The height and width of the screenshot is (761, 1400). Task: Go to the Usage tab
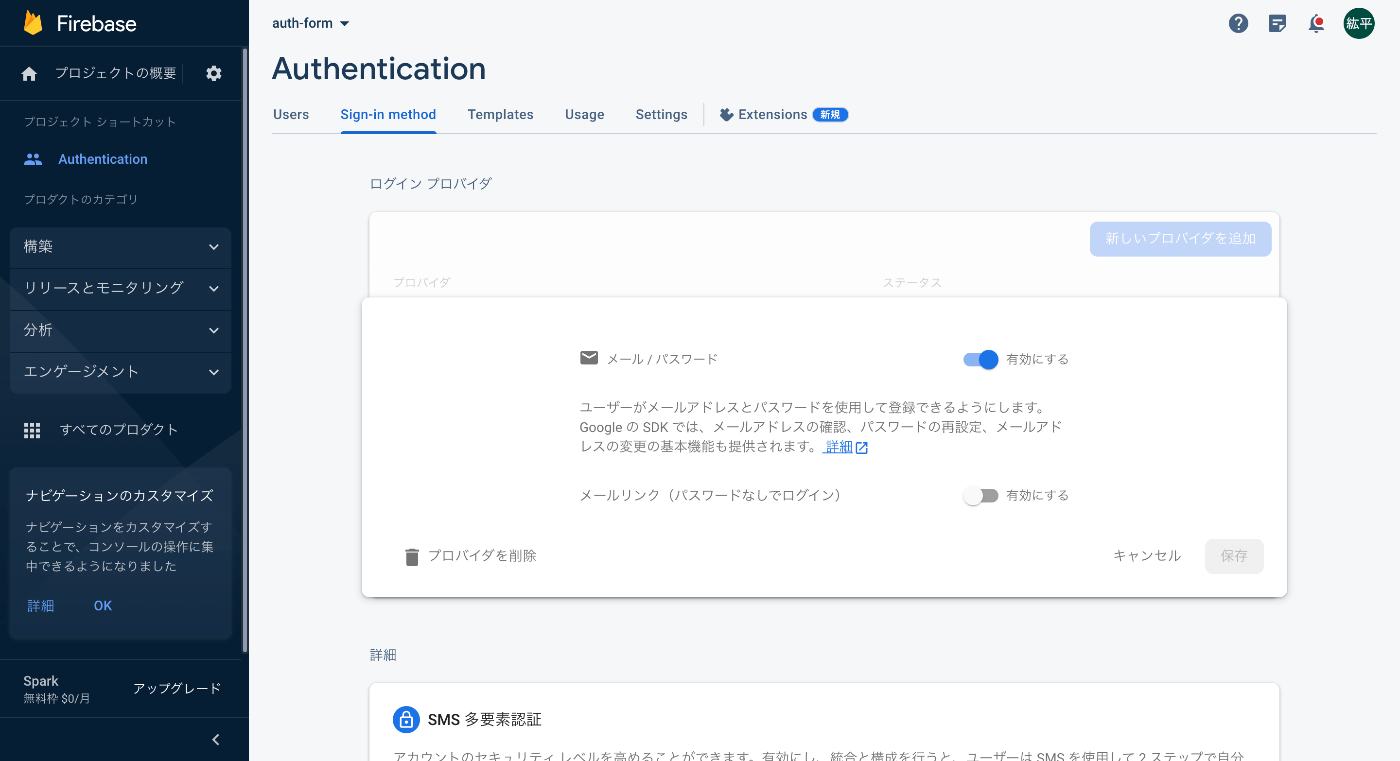coord(584,115)
